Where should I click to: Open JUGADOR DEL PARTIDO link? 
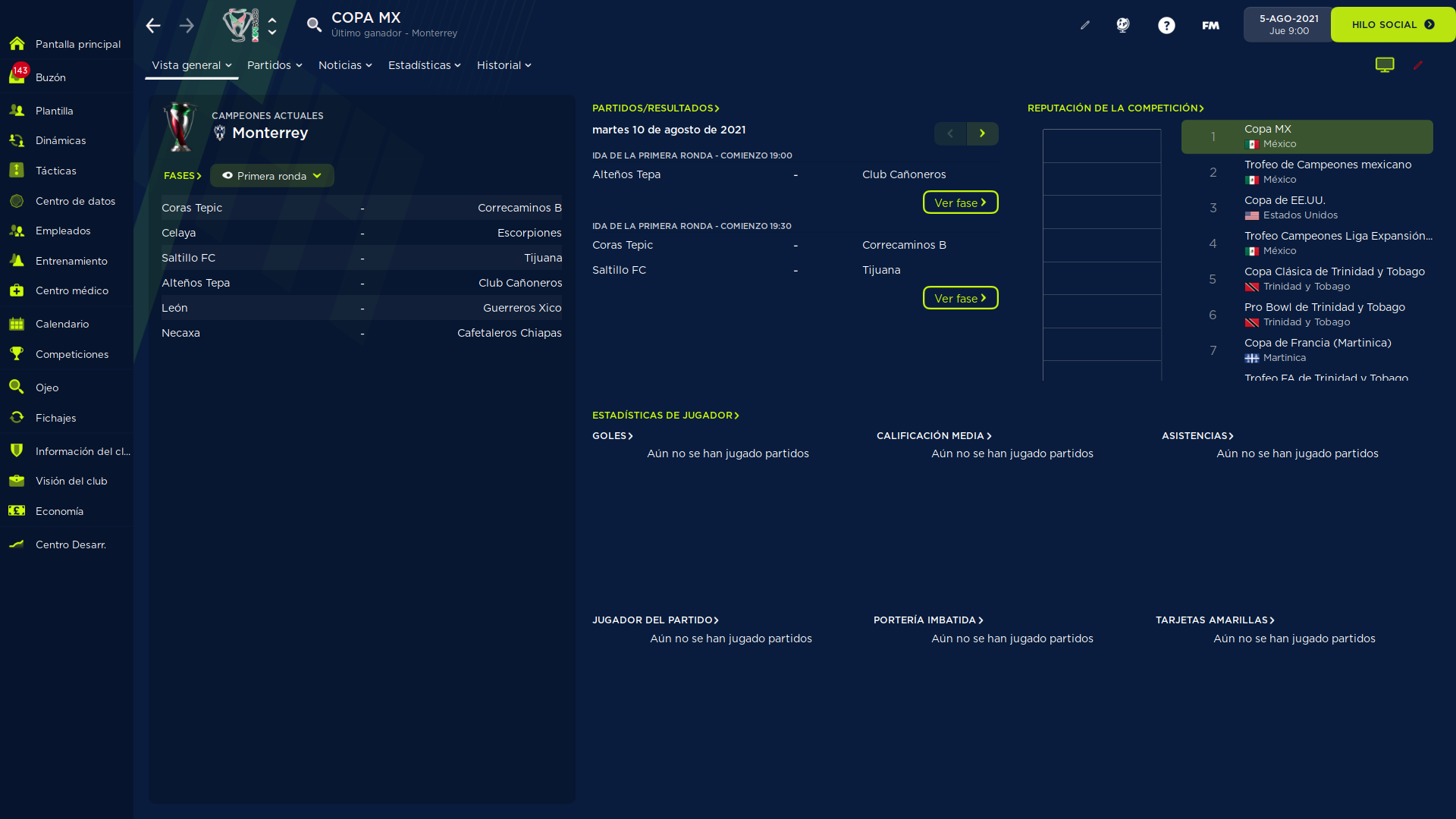point(656,620)
